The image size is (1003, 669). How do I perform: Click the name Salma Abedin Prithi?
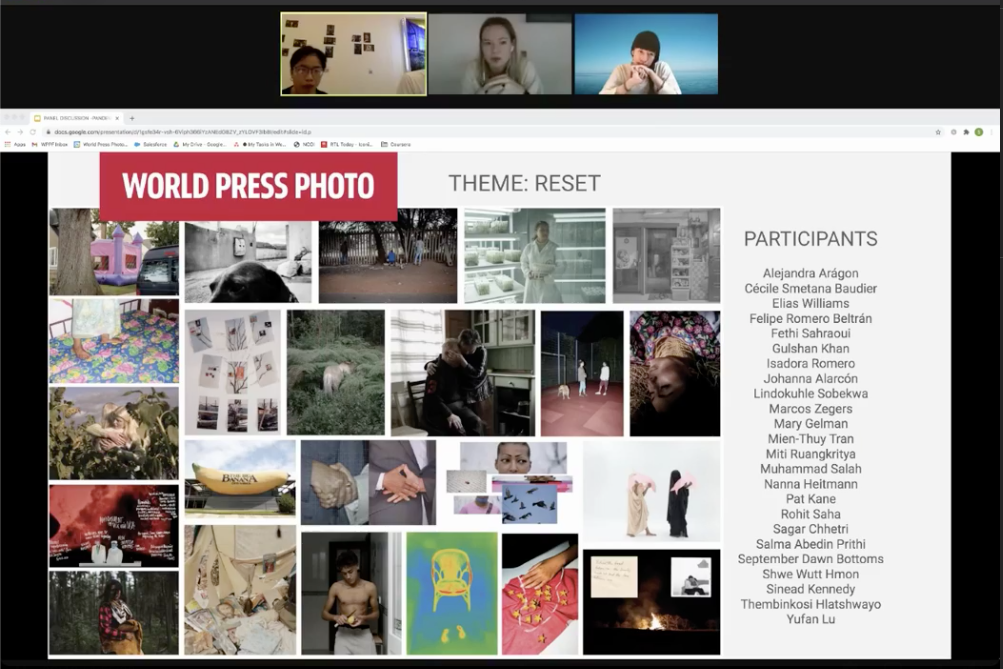[810, 544]
